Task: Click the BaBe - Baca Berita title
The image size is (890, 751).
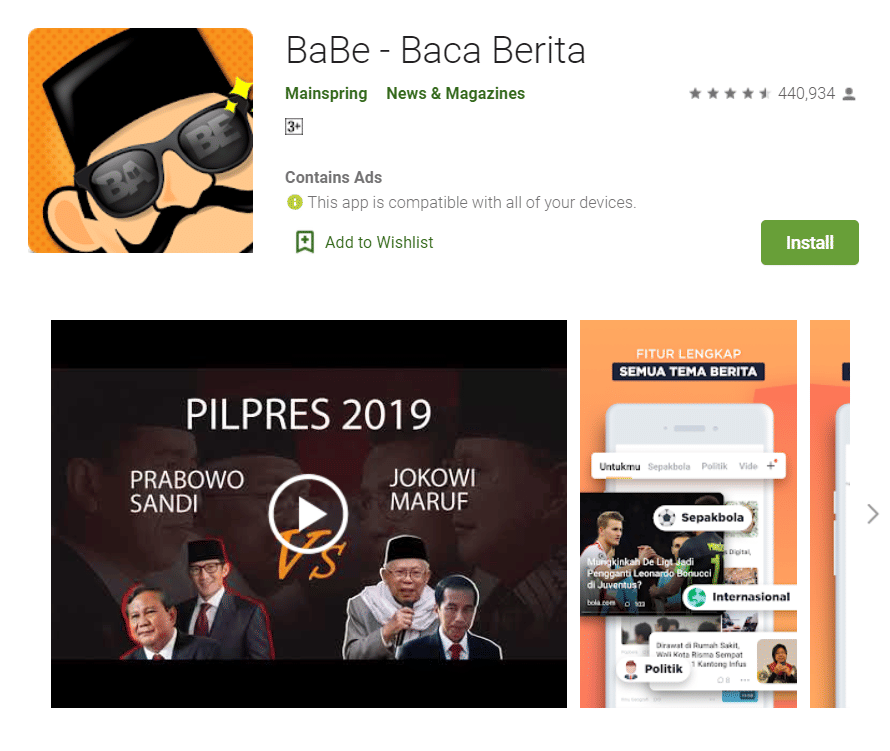Action: pos(435,51)
